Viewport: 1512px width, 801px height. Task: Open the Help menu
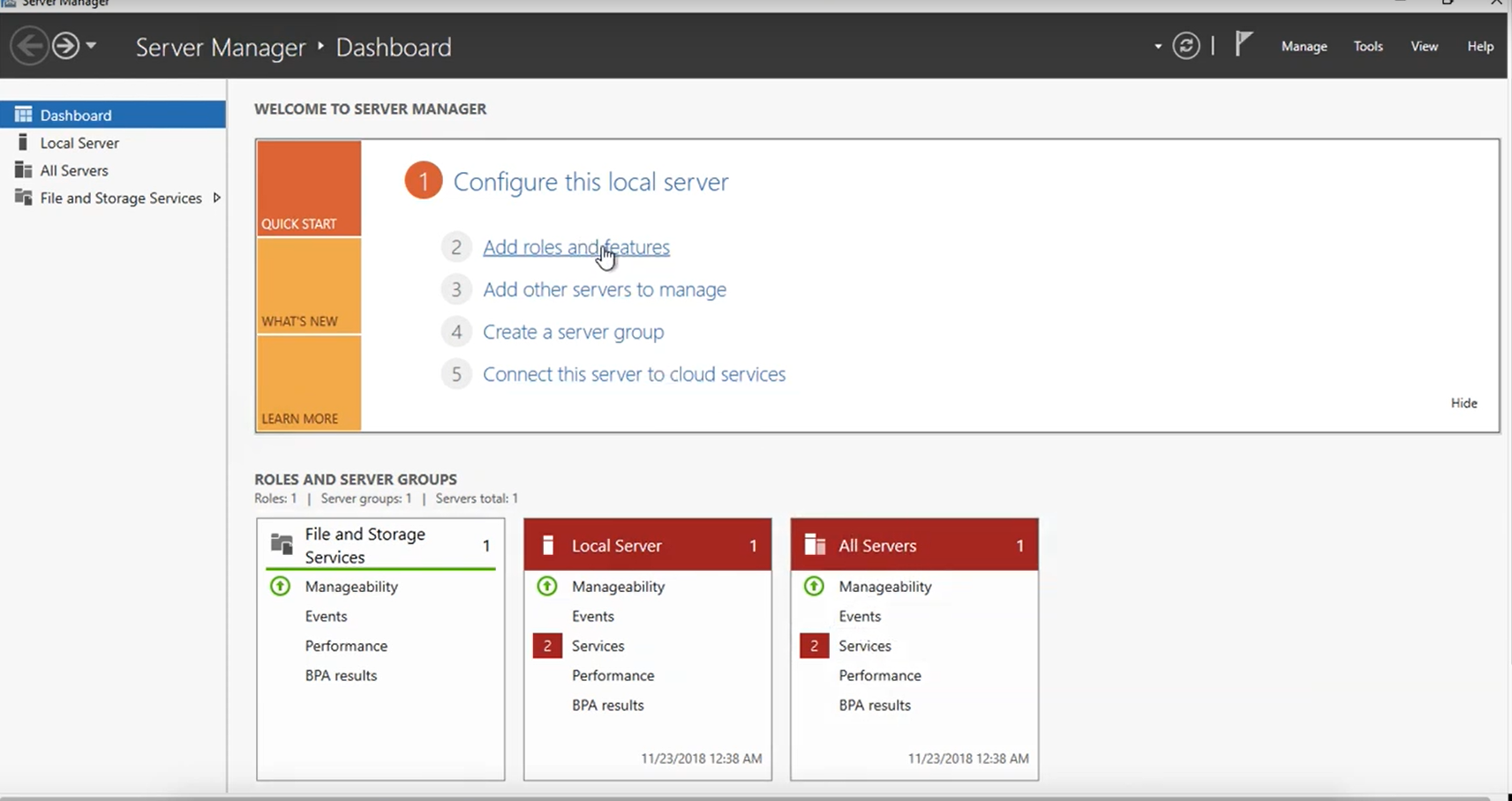(1480, 47)
